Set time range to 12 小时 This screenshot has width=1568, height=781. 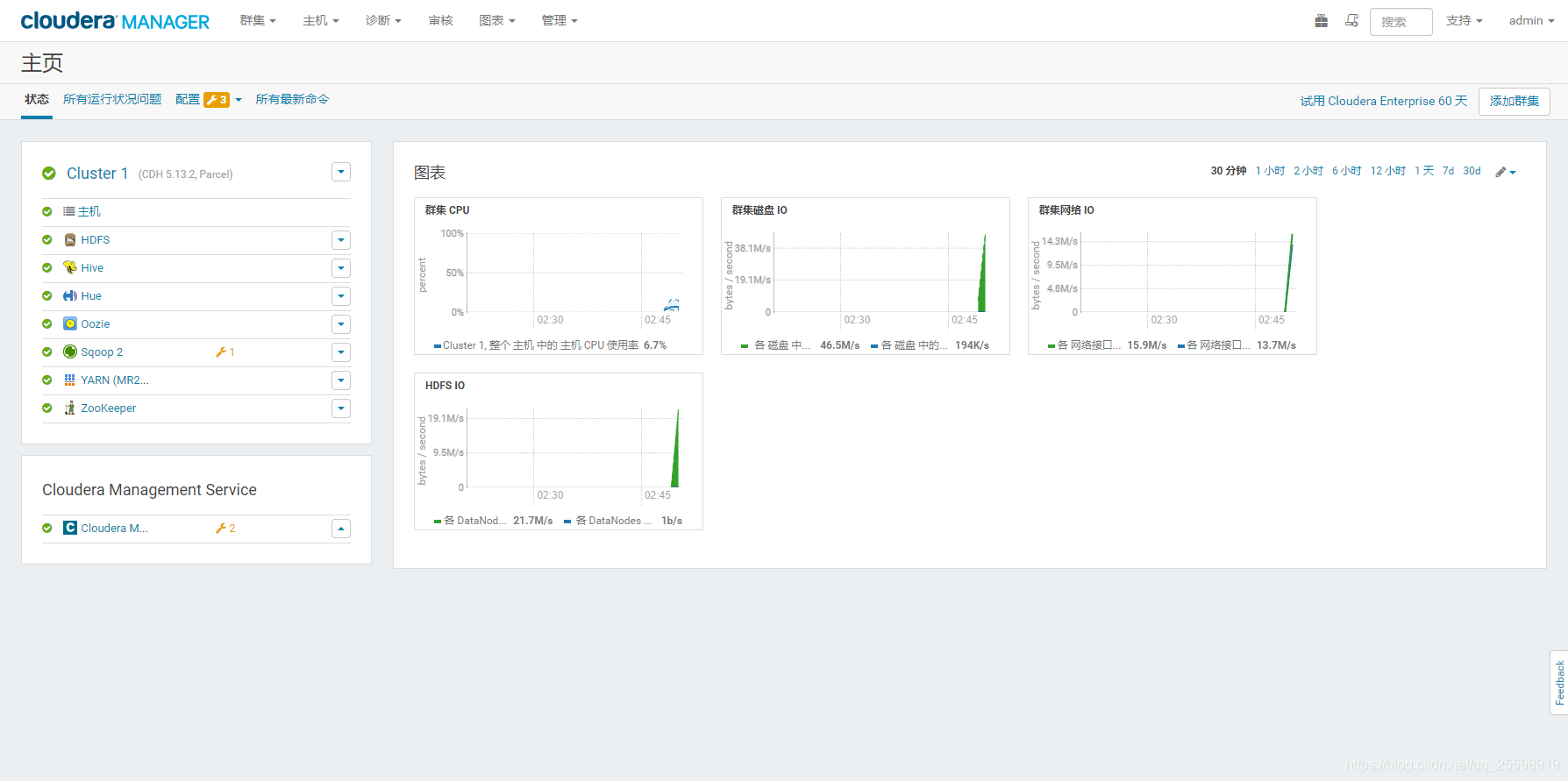click(x=1388, y=171)
